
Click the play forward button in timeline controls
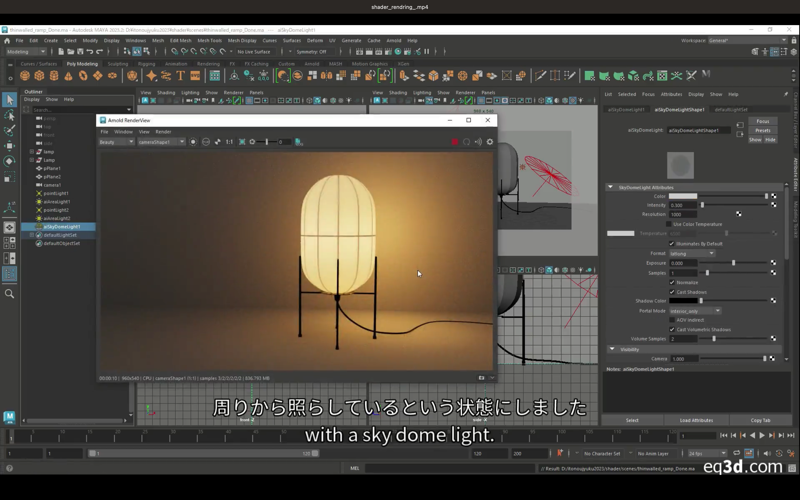click(762, 436)
